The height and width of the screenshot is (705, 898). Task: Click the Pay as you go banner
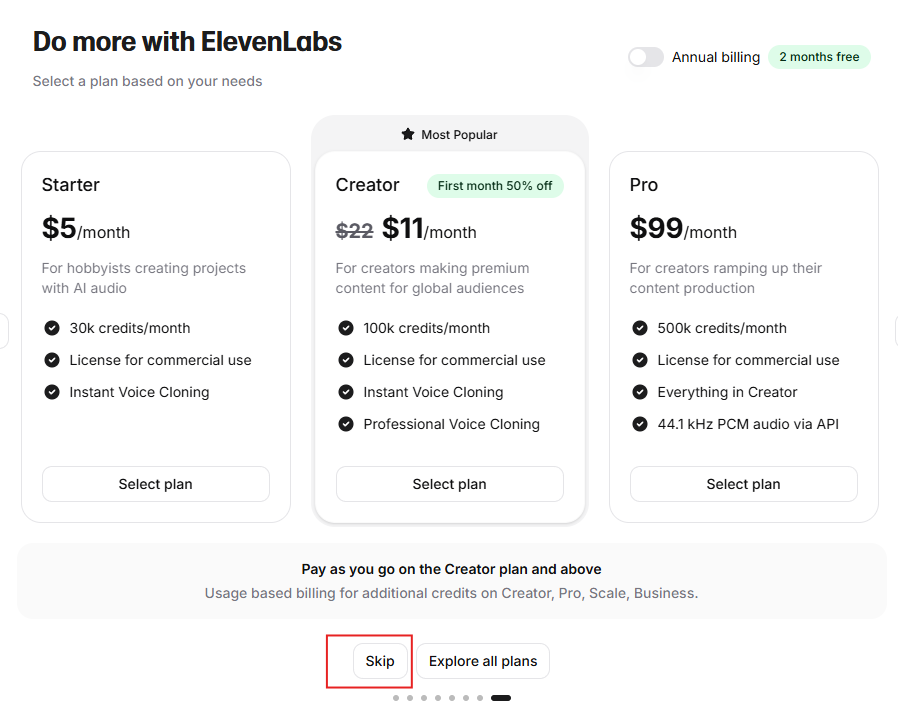[x=451, y=581]
